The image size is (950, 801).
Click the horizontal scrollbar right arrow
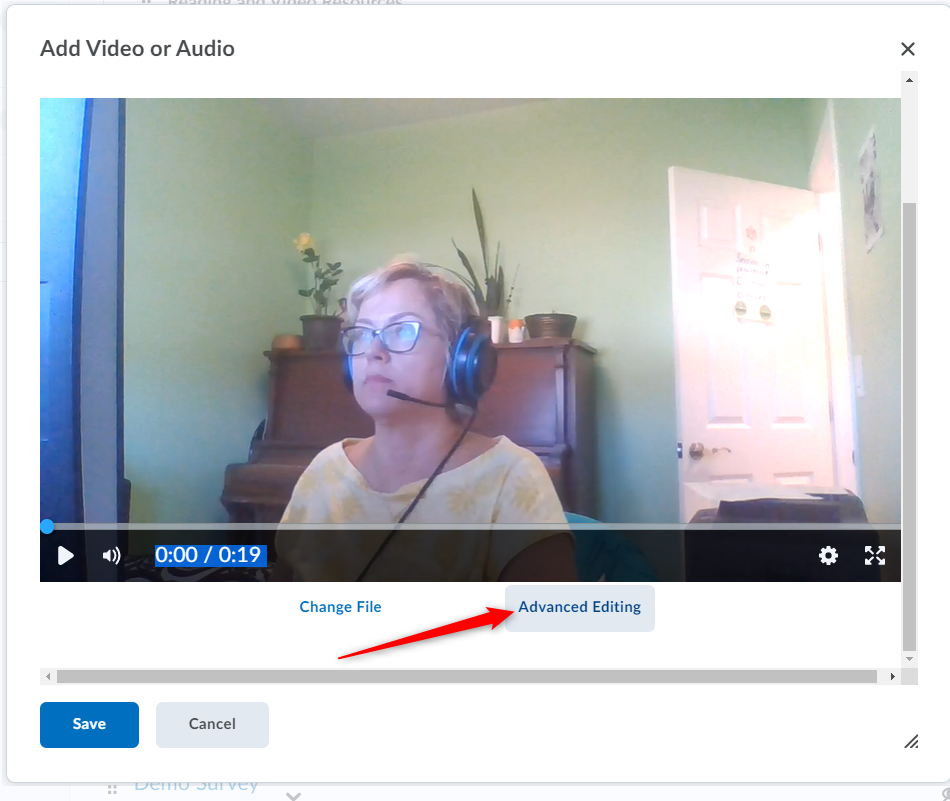point(893,677)
